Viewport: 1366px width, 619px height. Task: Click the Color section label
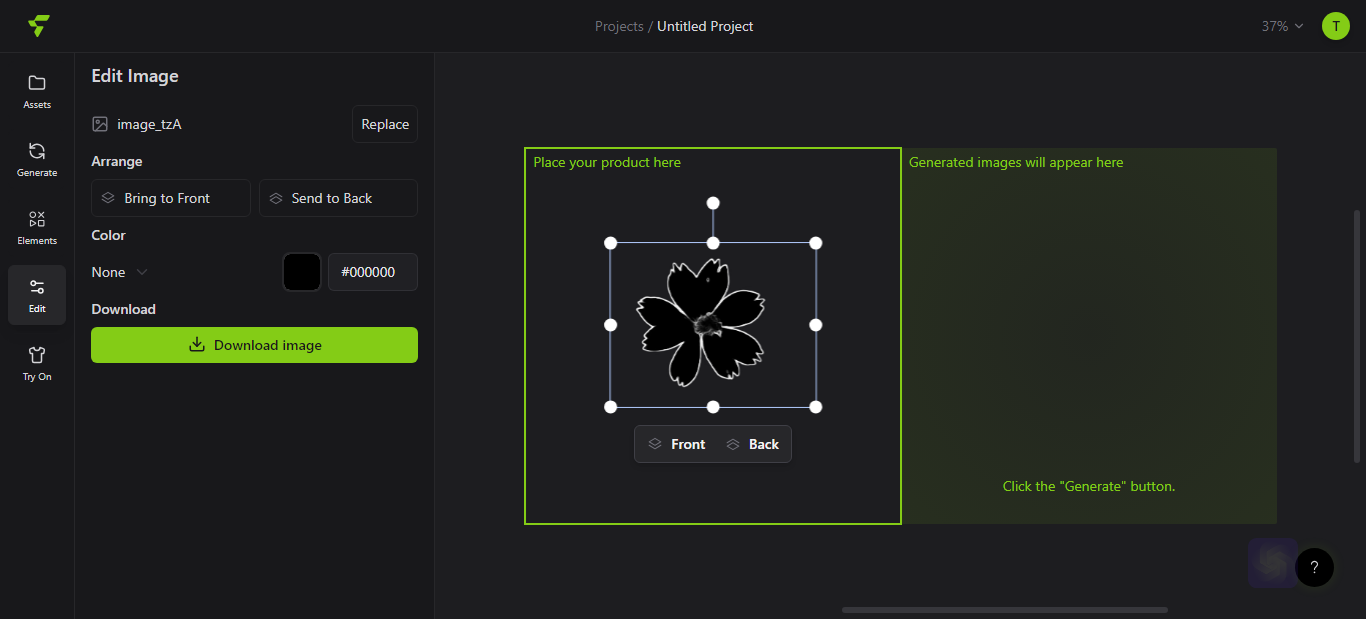(108, 235)
